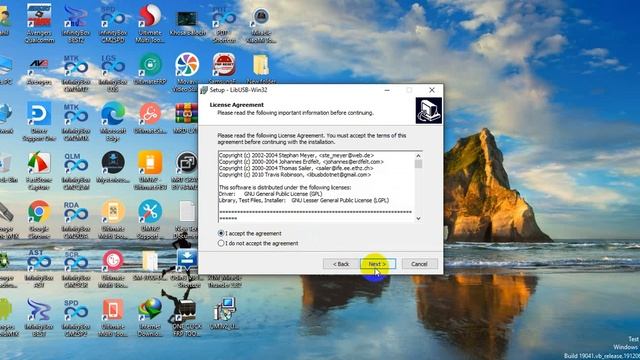
Task: Close the LibUSB-Win32 setup window
Action: click(x=432, y=90)
